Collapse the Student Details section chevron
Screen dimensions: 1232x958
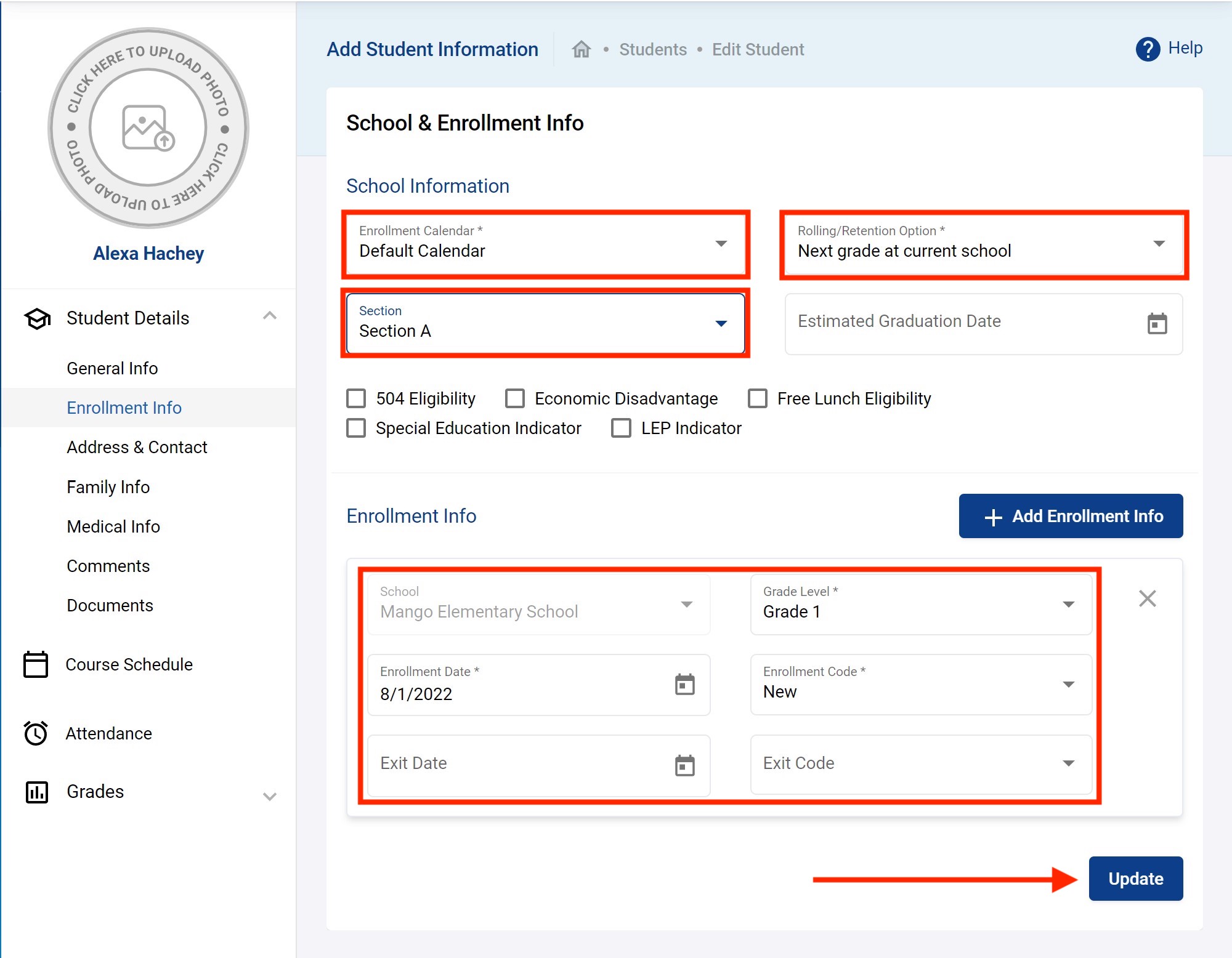[x=269, y=316]
